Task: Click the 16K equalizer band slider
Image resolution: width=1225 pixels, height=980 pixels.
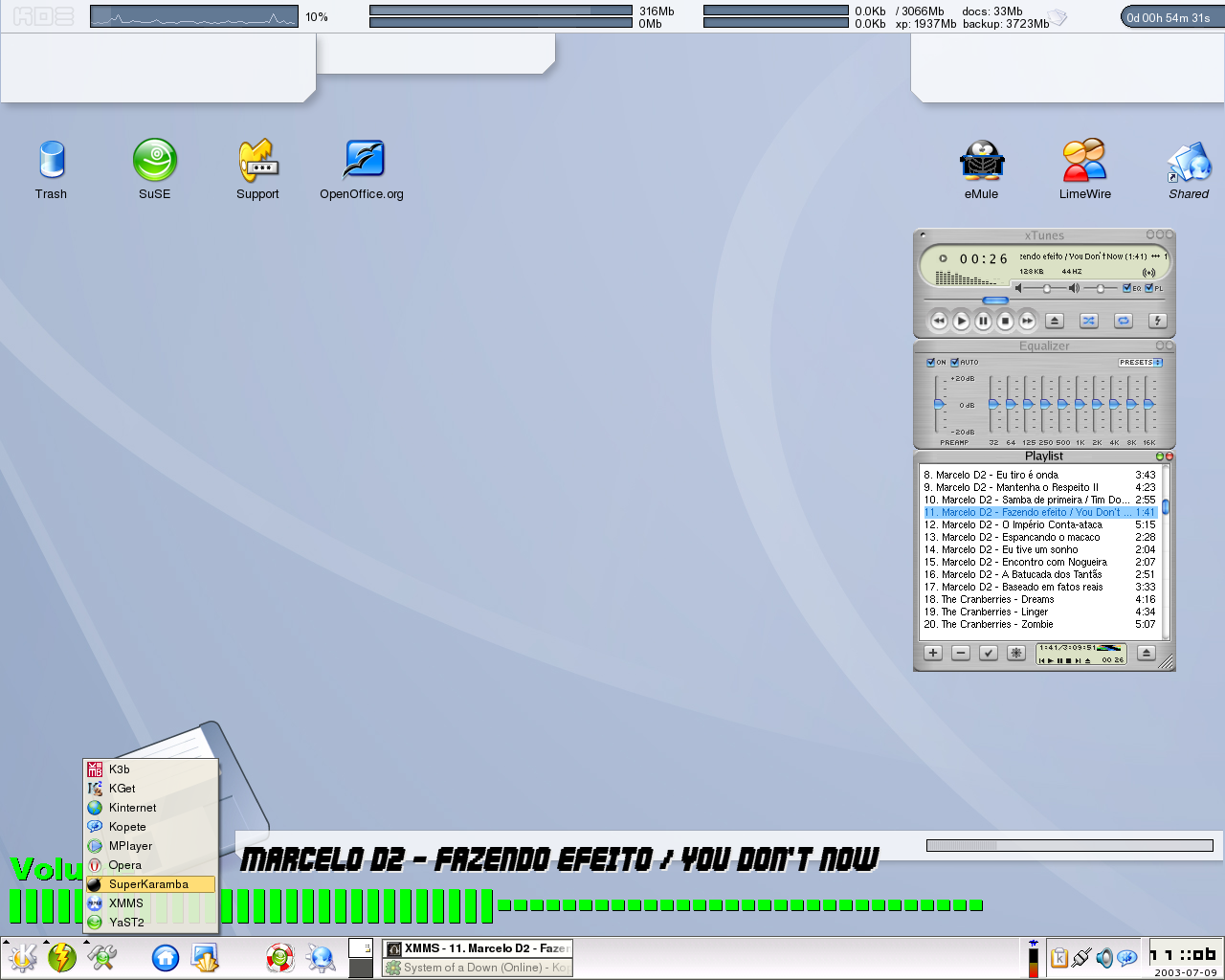Action: pos(1148,404)
